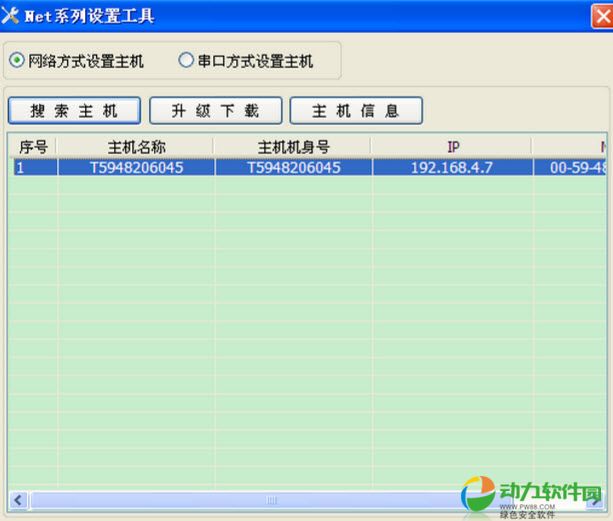Select row number 1 in 序号 column
The height and width of the screenshot is (521, 613).
tap(32, 168)
